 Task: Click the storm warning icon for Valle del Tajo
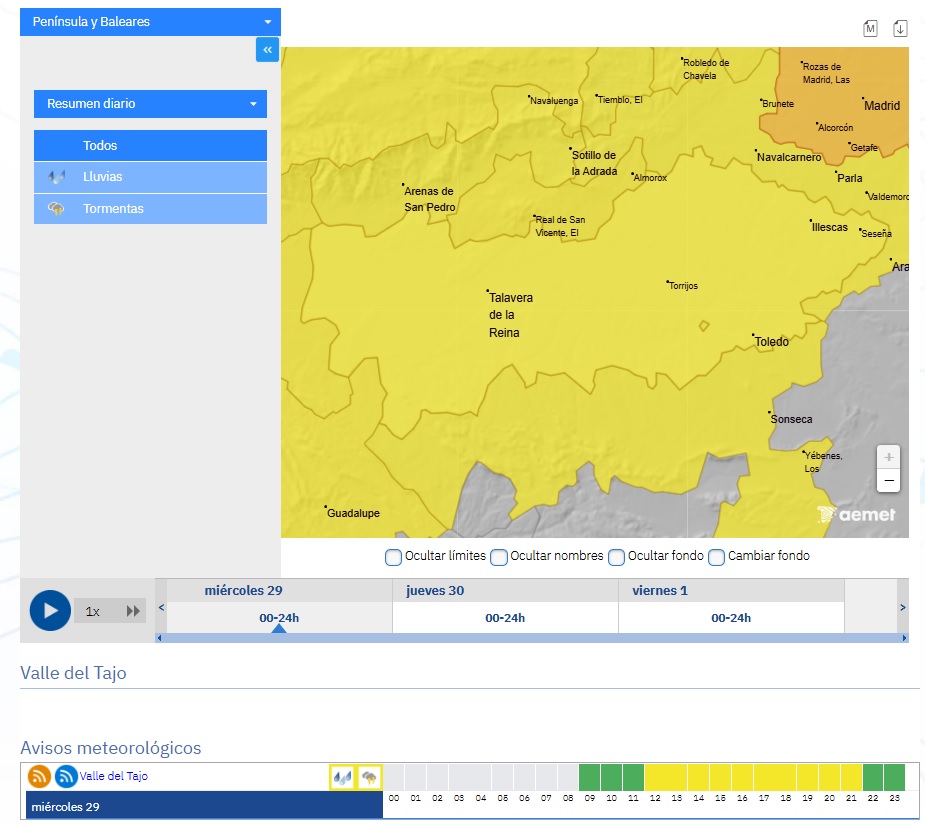(x=370, y=777)
